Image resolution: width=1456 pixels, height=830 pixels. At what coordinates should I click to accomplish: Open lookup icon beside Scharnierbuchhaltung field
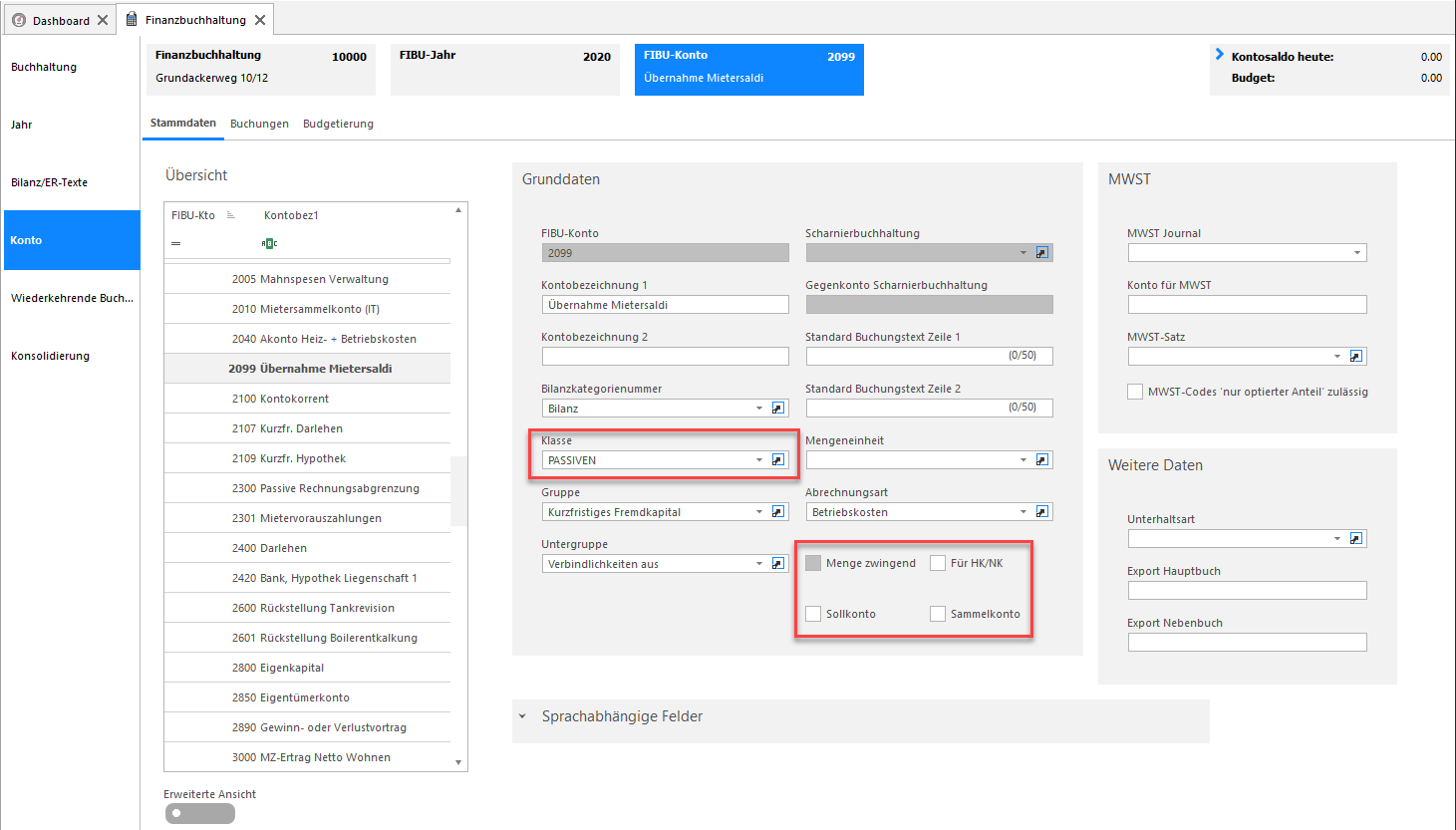[x=1042, y=252]
